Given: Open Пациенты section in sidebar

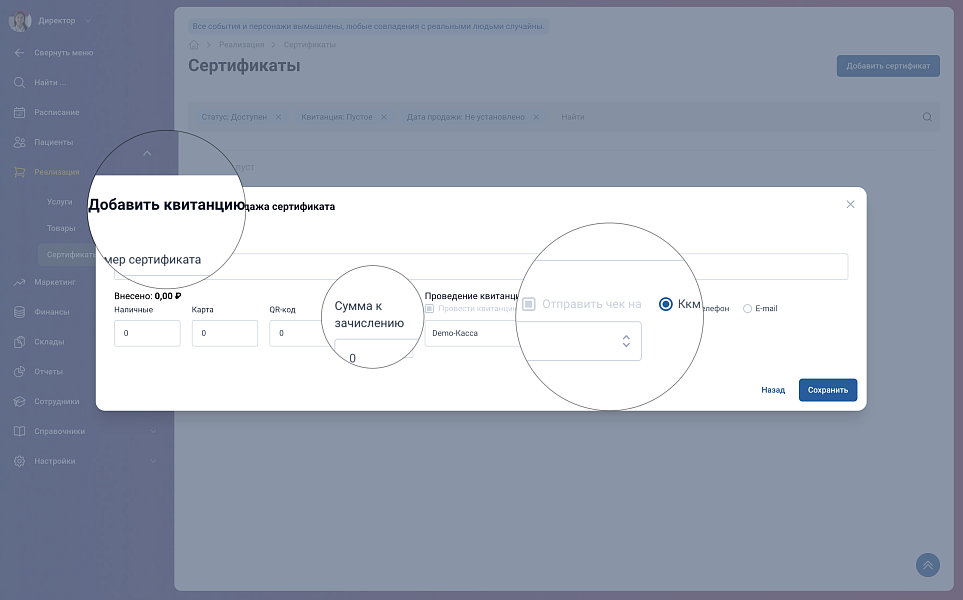Looking at the screenshot, I should (53, 142).
